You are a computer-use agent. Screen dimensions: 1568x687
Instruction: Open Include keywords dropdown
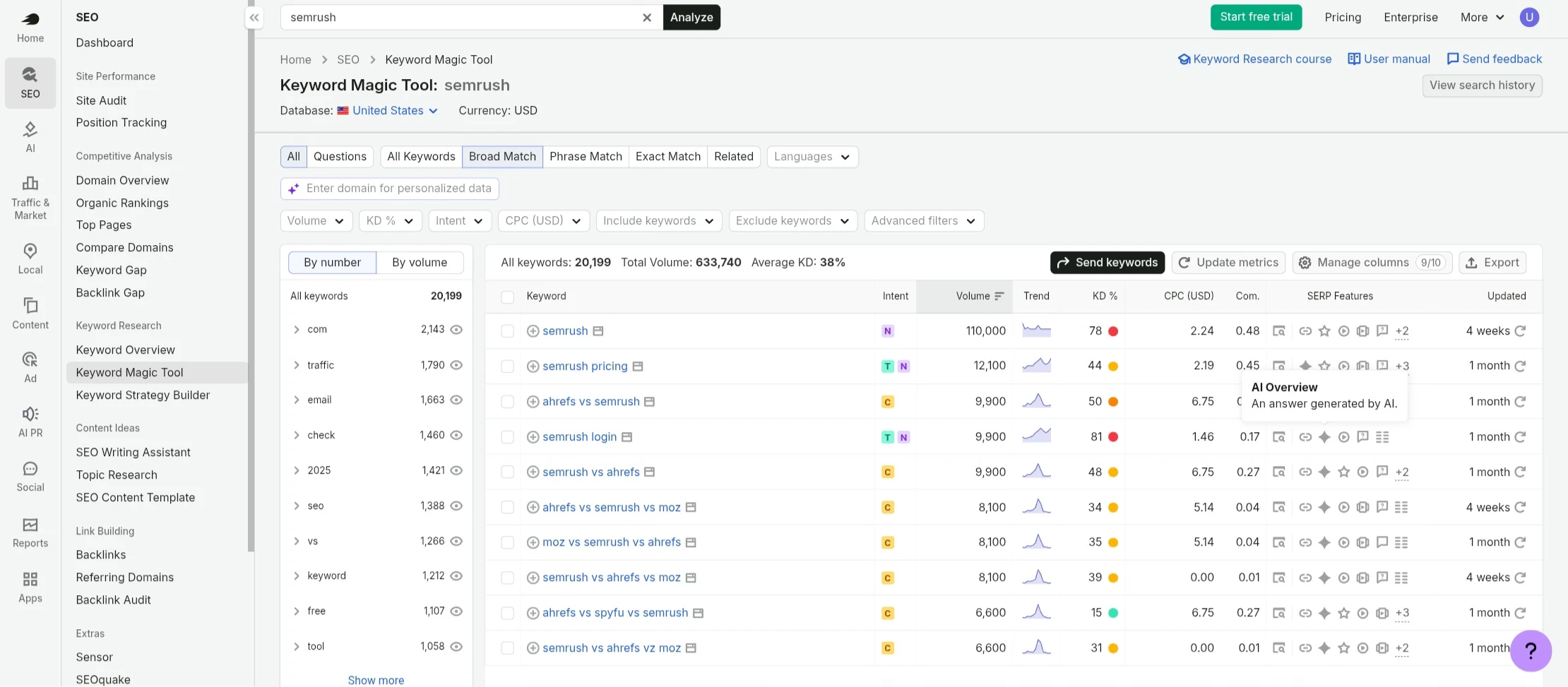coord(659,221)
